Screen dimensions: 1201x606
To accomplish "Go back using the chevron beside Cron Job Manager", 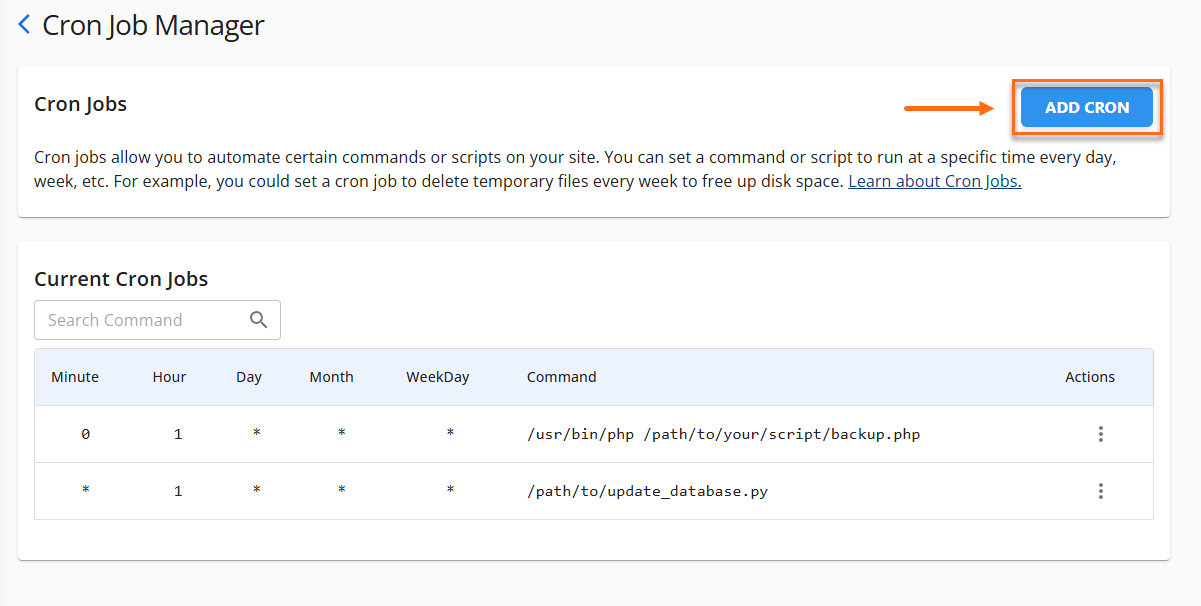I will coord(24,25).
